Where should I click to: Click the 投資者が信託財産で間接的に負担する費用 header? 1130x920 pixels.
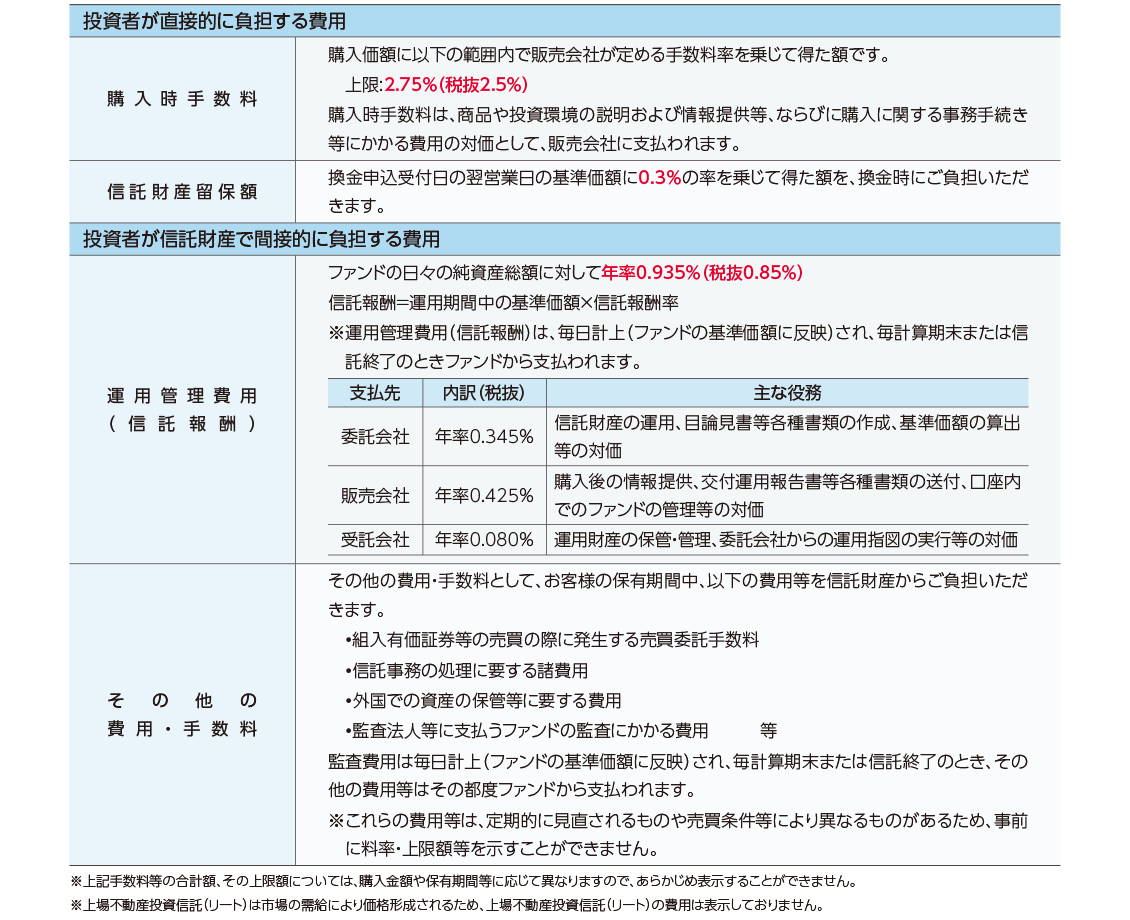(261, 239)
